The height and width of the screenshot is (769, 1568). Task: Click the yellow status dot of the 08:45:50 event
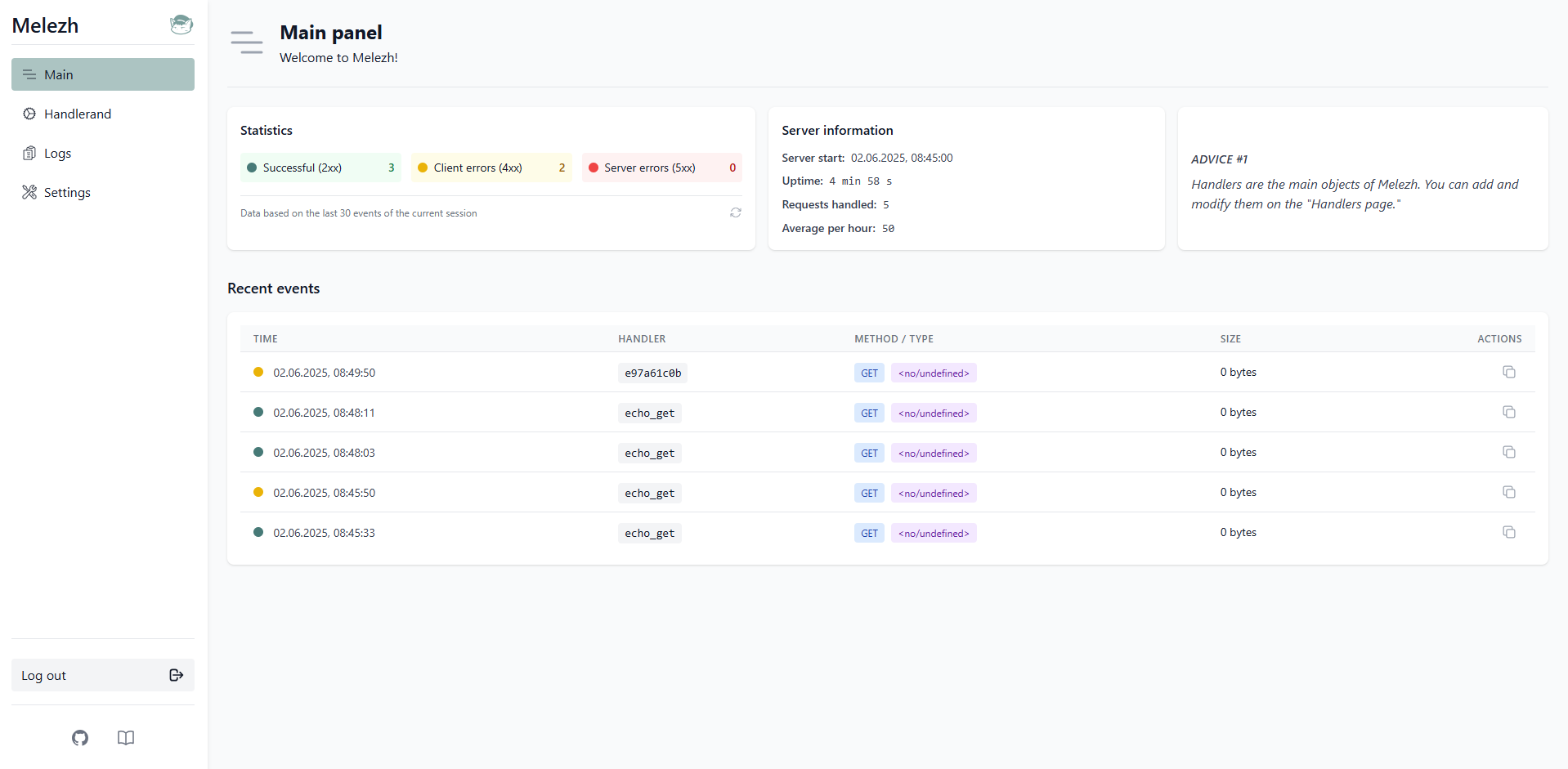point(258,492)
